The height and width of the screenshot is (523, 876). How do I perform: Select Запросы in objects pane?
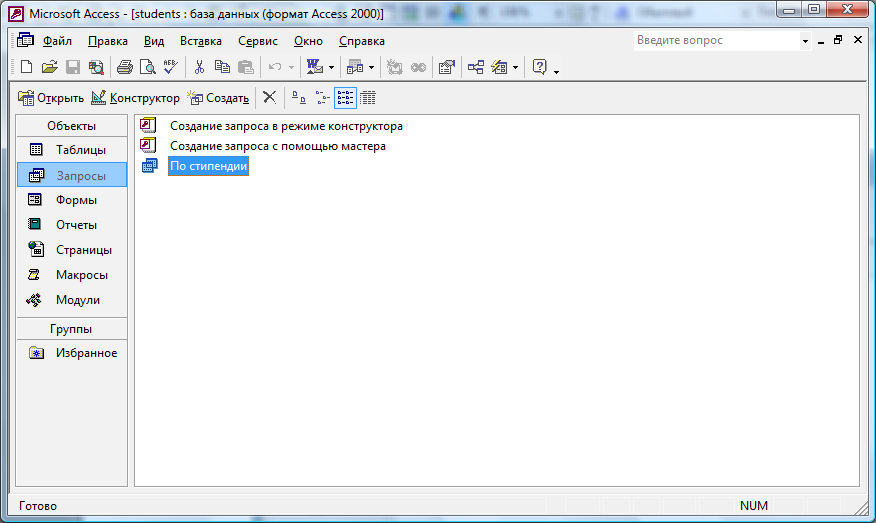click(72, 175)
